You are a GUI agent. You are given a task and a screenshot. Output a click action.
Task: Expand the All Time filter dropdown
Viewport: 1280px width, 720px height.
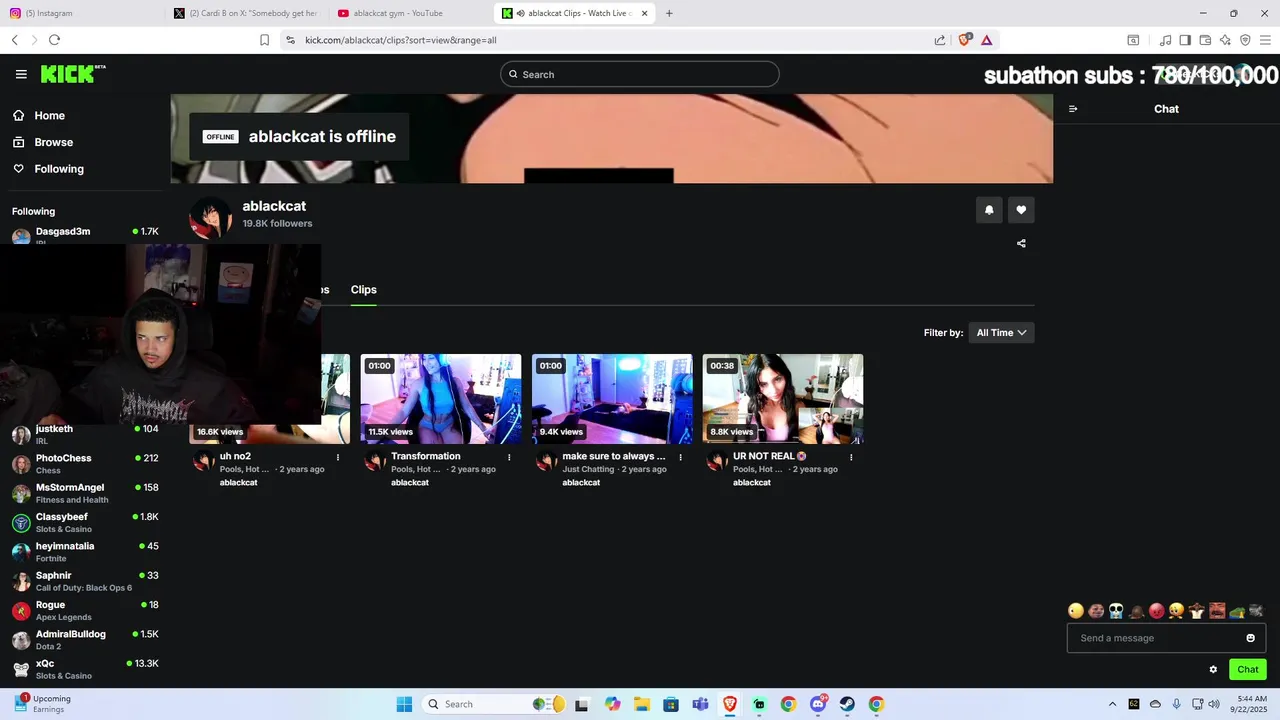[x=1001, y=333]
